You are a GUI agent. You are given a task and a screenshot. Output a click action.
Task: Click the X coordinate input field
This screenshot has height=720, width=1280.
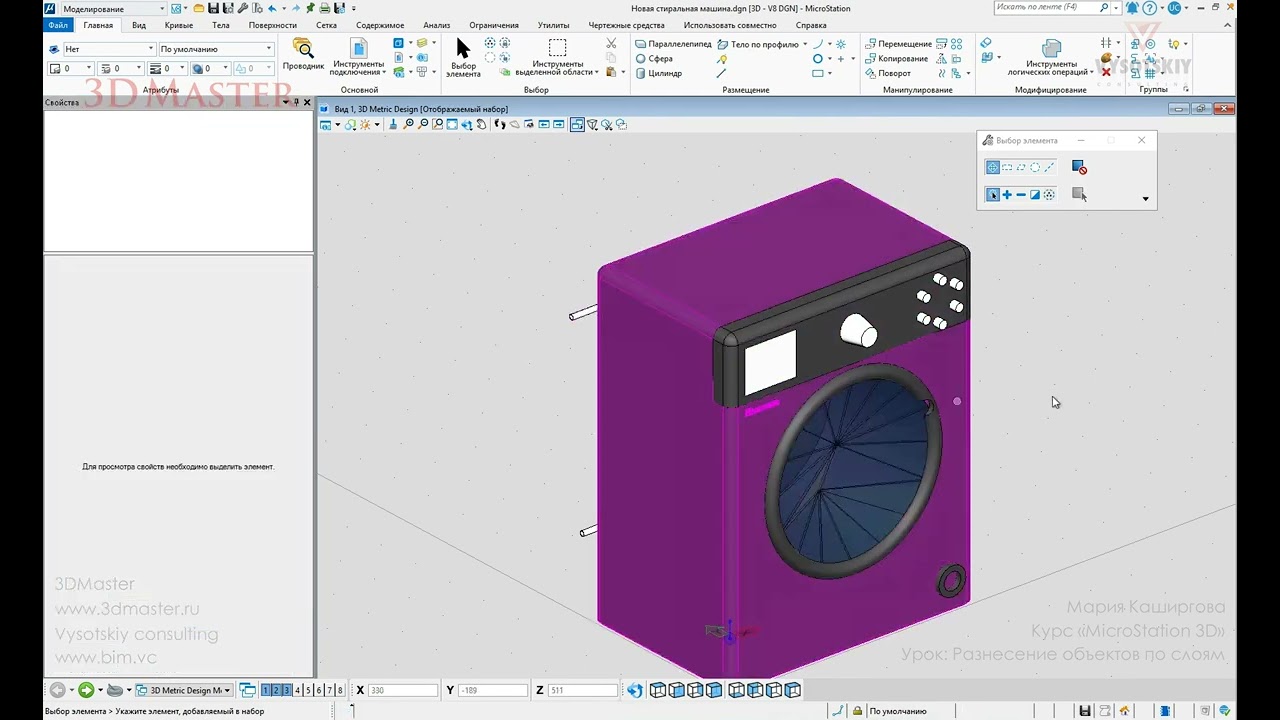[402, 690]
